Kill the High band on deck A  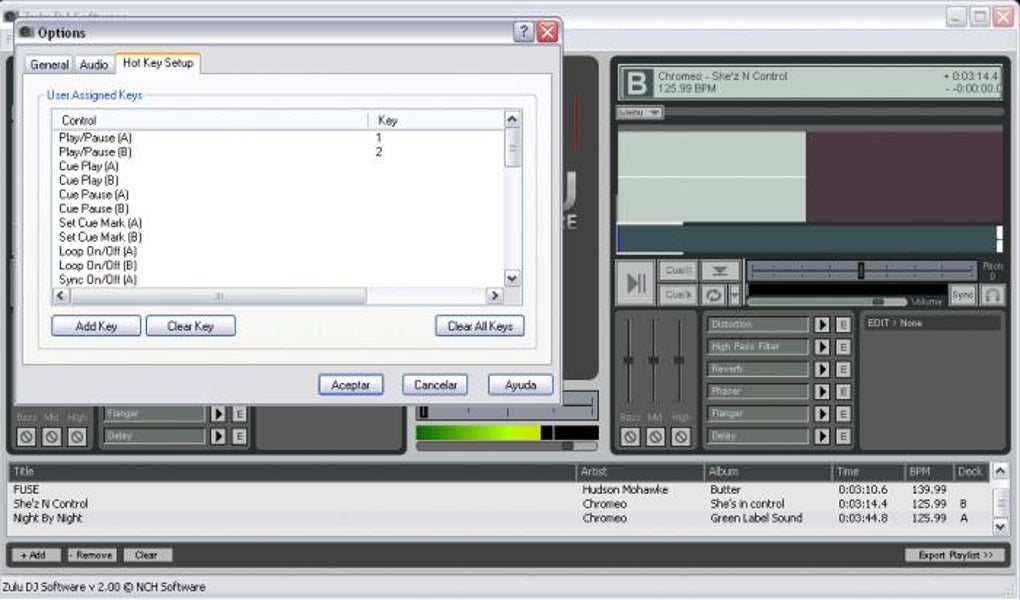point(77,437)
